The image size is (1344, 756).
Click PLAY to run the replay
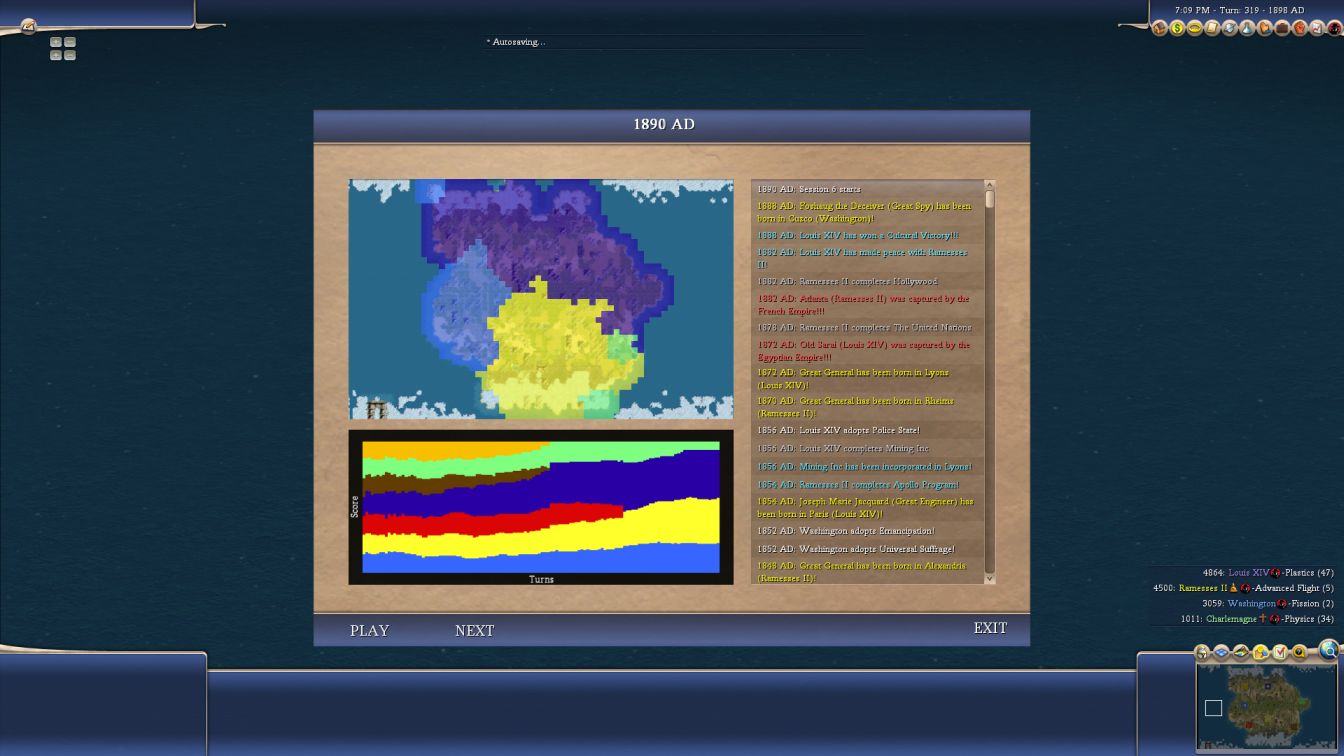click(369, 631)
